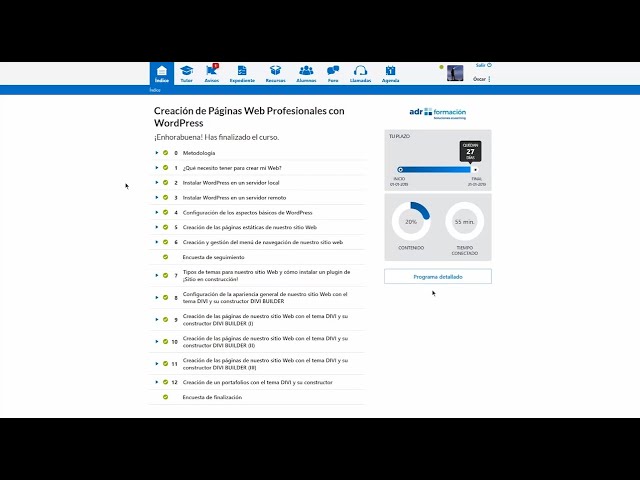Click green check beside Encuesta de finalización
This screenshot has height=480, width=640.
(x=165, y=397)
